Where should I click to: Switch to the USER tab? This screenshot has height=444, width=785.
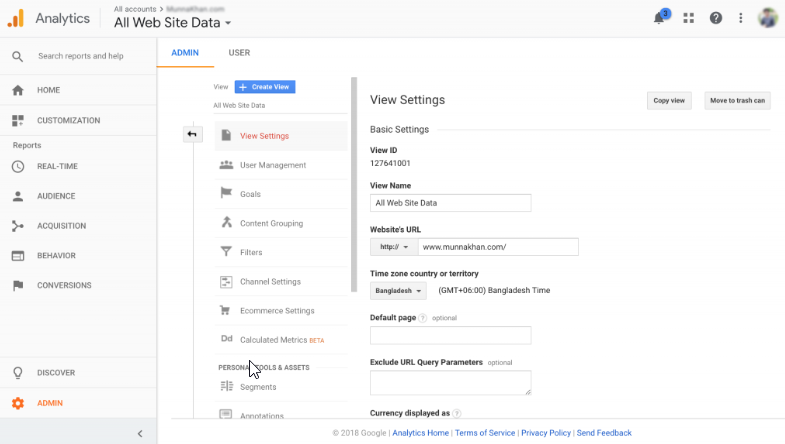click(x=239, y=52)
